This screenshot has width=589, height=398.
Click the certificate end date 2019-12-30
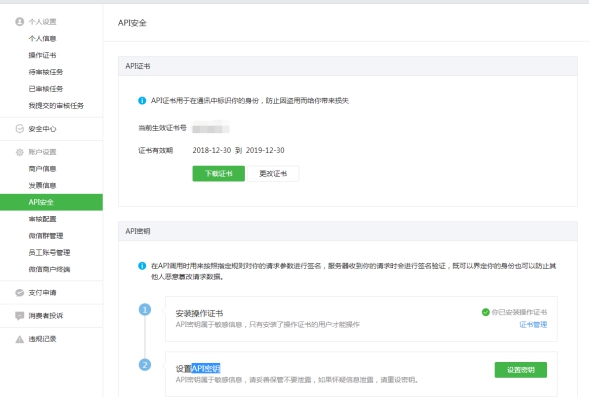click(265, 150)
